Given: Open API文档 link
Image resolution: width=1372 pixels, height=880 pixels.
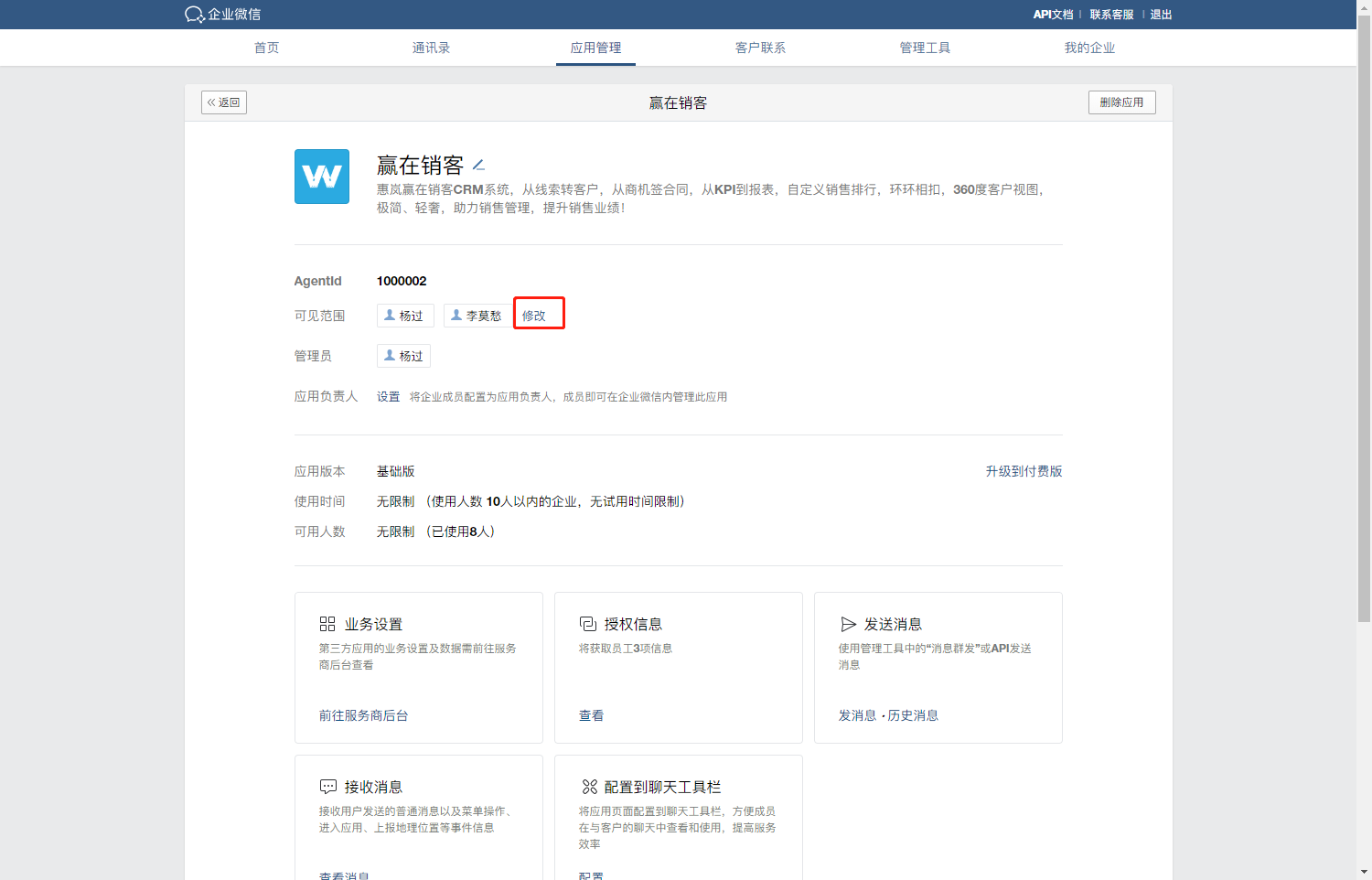Looking at the screenshot, I should [x=1053, y=15].
